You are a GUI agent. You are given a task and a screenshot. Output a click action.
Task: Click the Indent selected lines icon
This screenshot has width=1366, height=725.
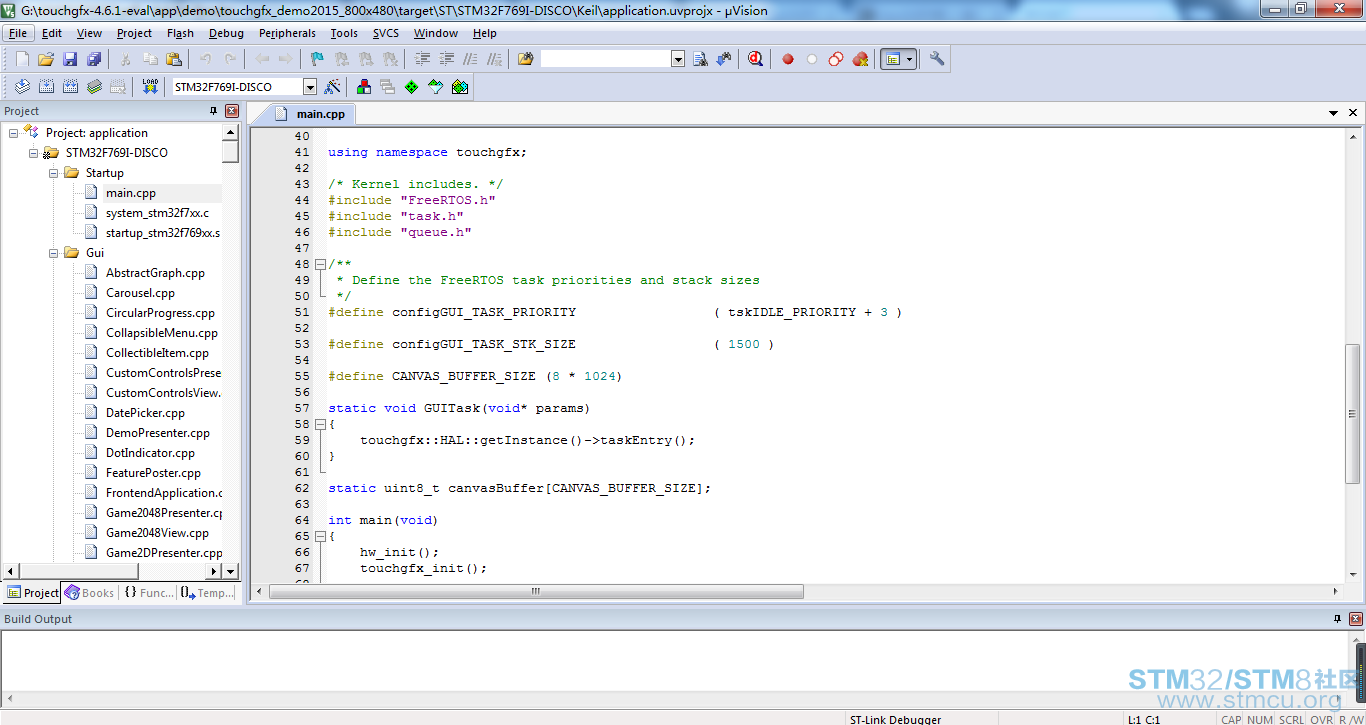coord(423,59)
